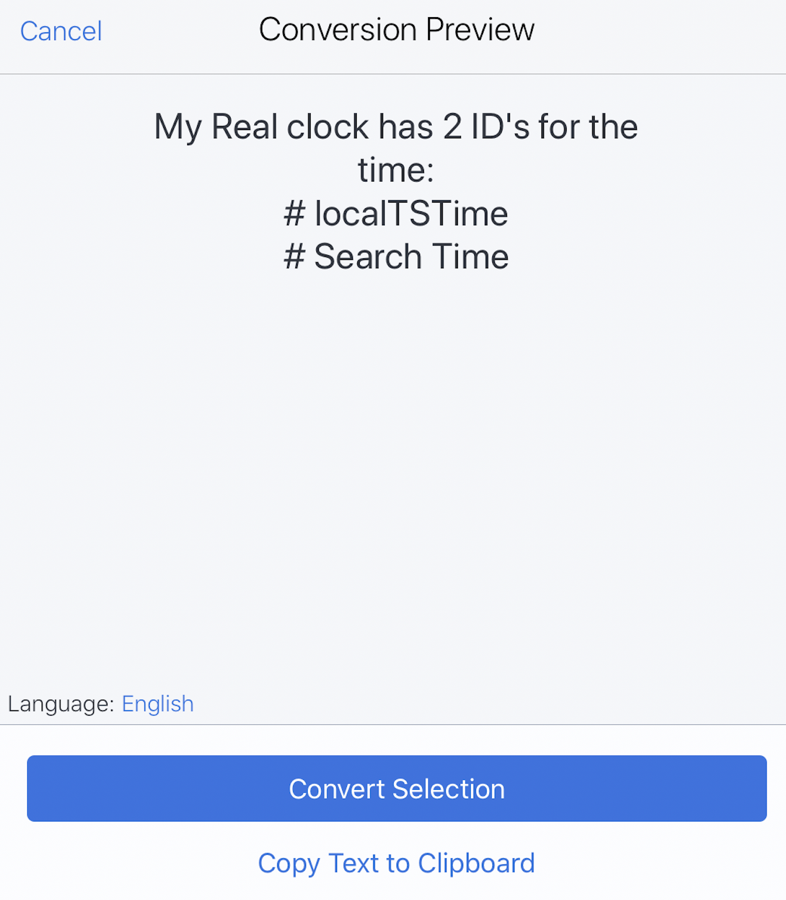This screenshot has width=786, height=900.
Task: Click the hash symbol before Search Time
Action: pyautogui.click(x=294, y=257)
